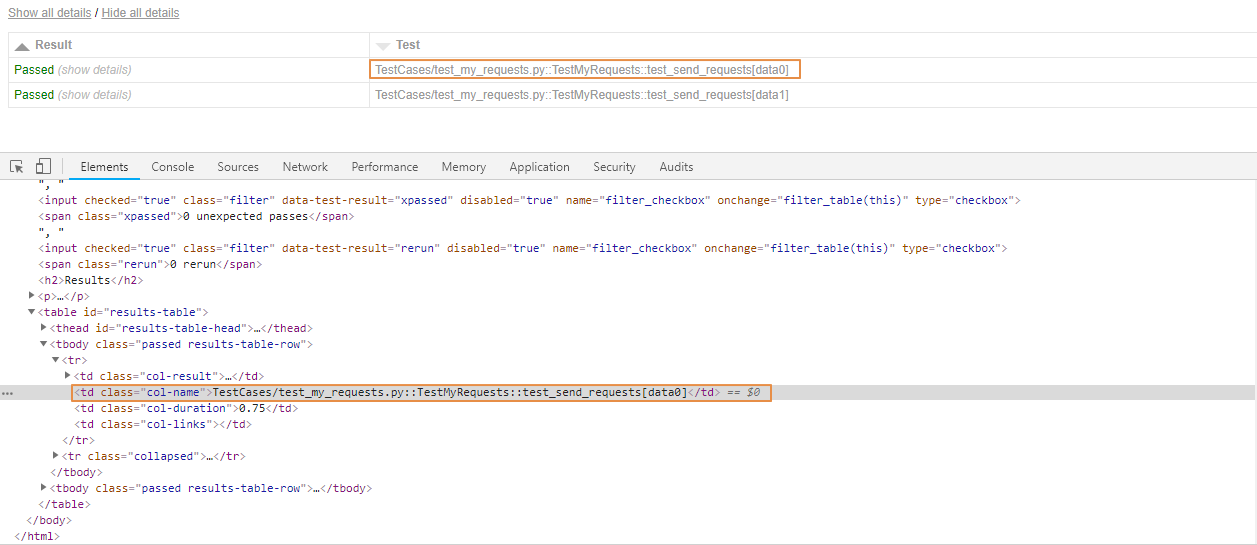Click the Show all details link
1257x545 pixels.
49,13
